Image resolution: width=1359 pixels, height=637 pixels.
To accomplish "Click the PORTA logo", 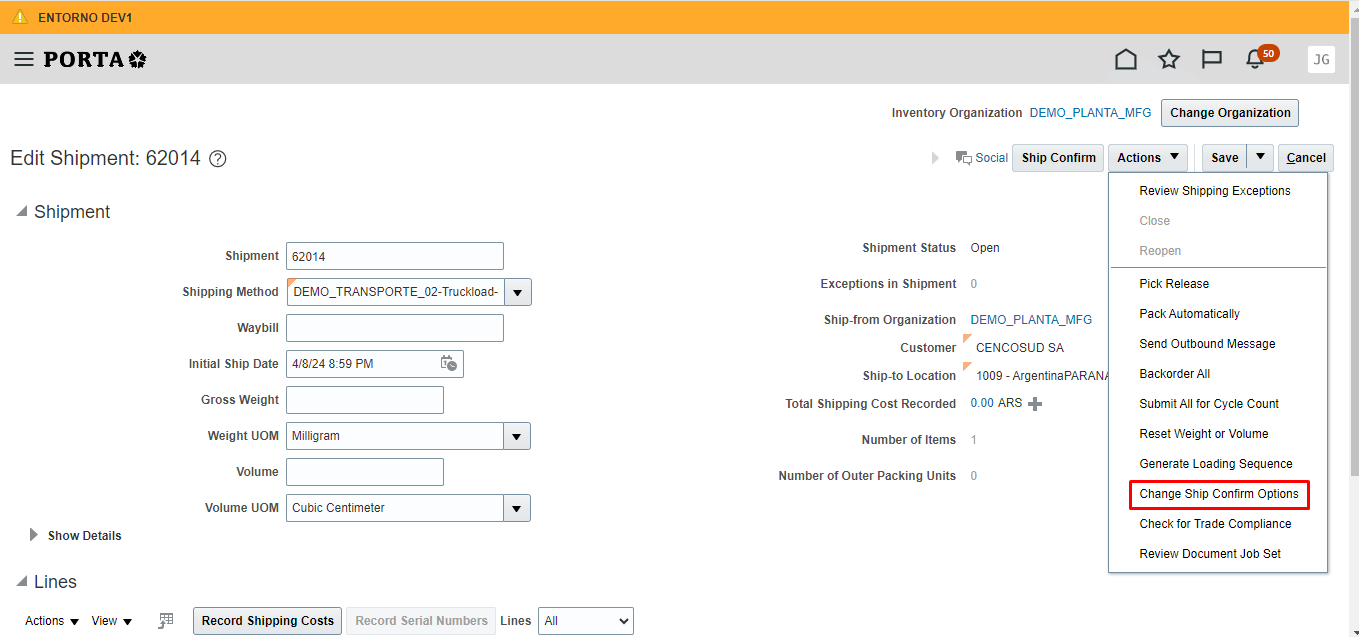I will 95,60.
